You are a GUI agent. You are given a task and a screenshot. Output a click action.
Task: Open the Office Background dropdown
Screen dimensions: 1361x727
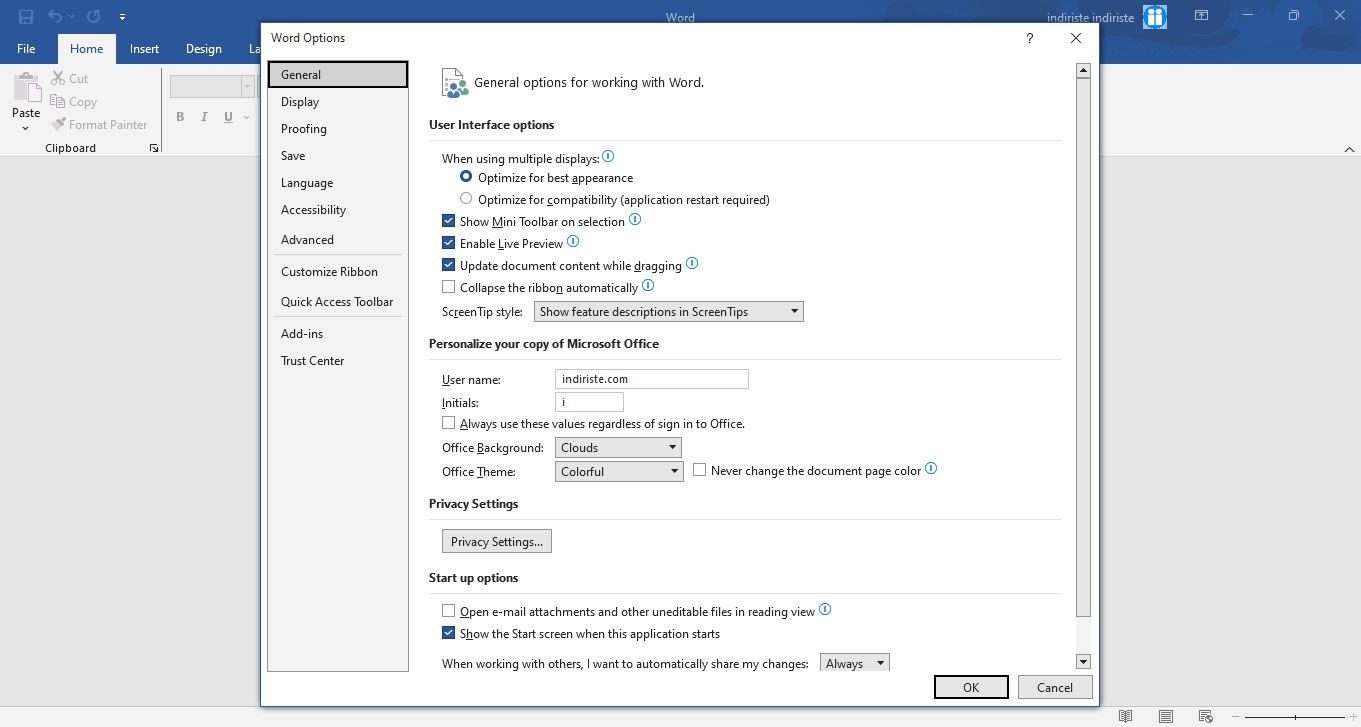[x=619, y=448]
